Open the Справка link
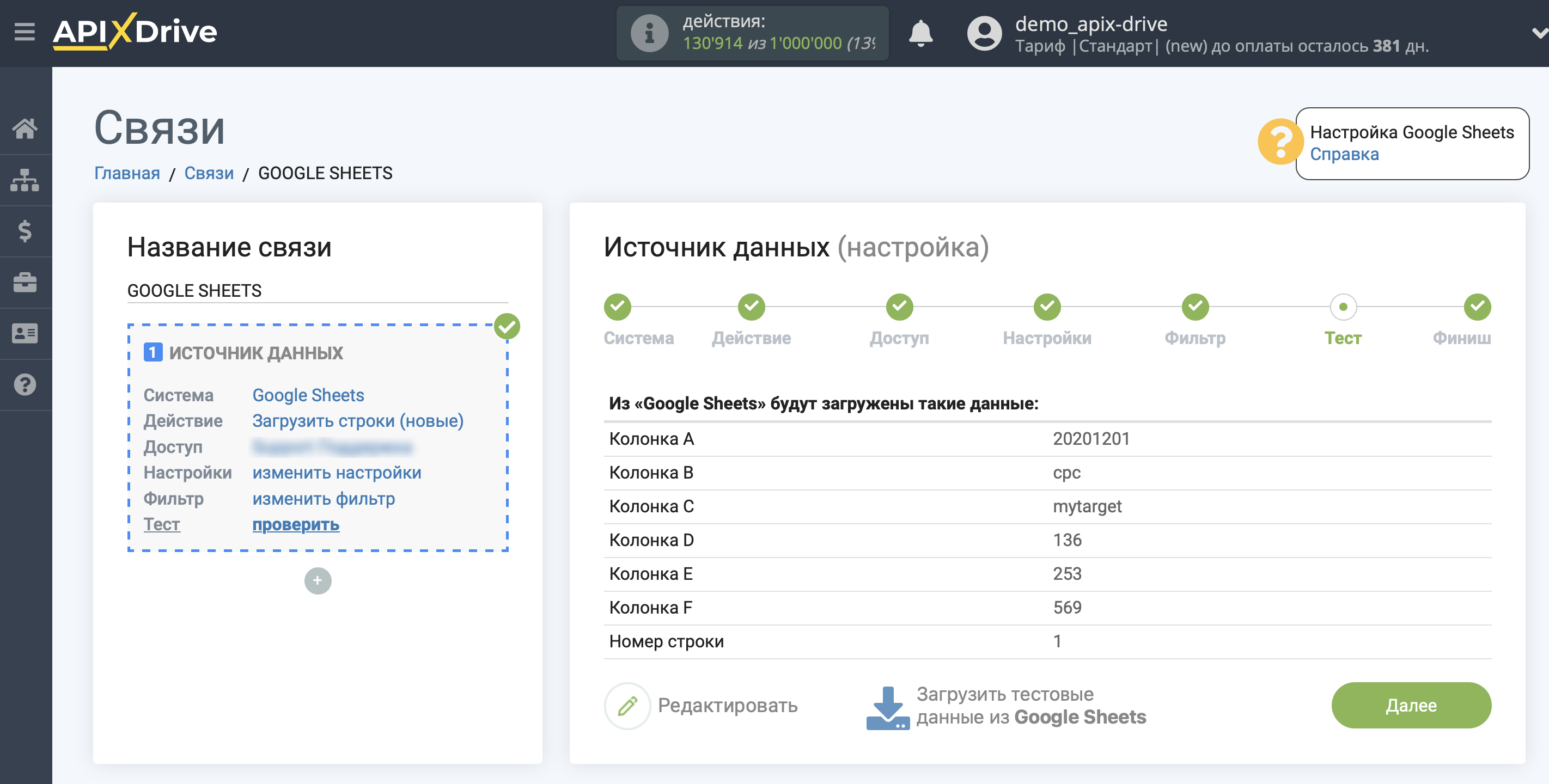 point(1344,154)
